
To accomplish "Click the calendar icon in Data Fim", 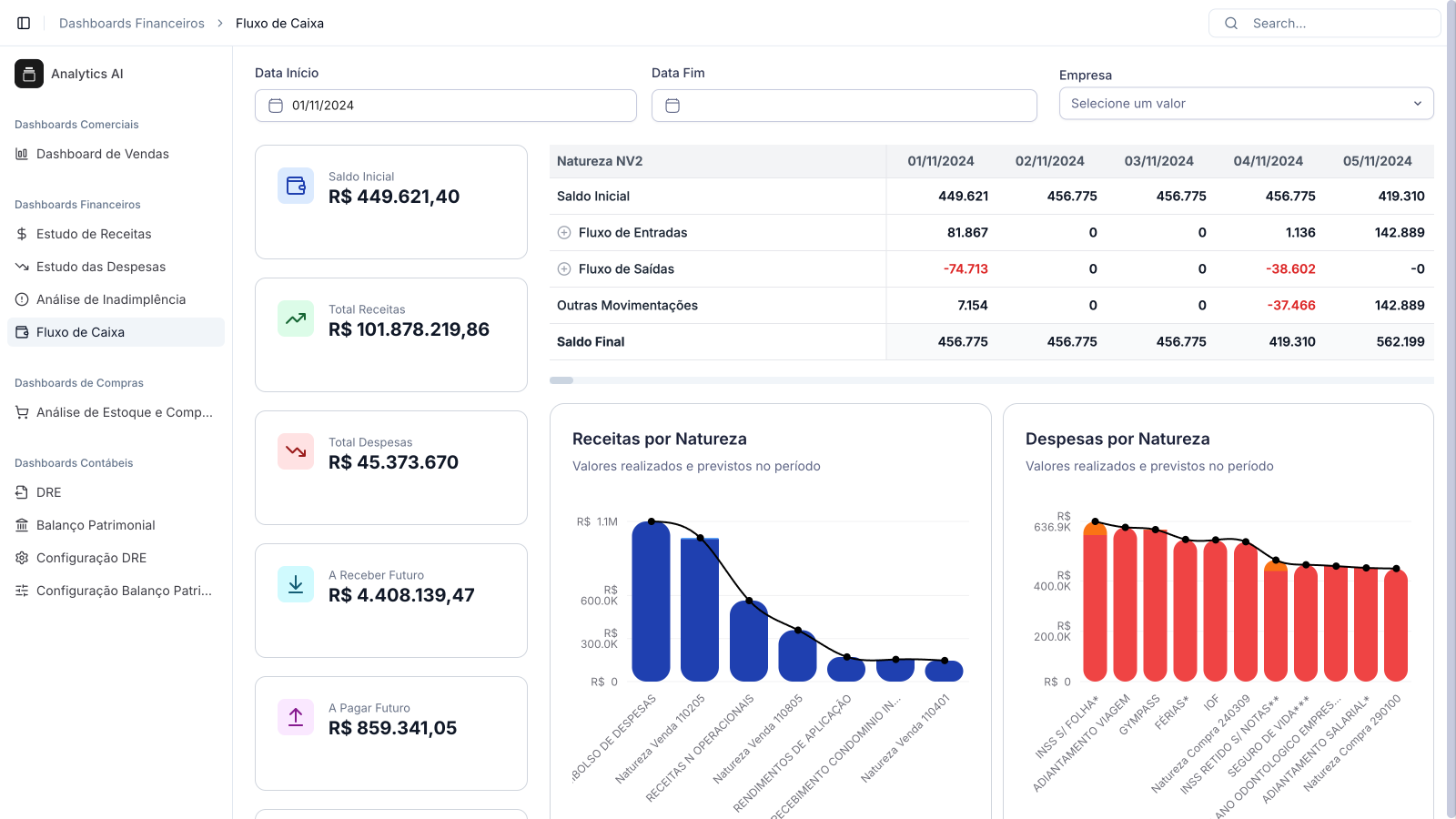I will tap(672, 106).
